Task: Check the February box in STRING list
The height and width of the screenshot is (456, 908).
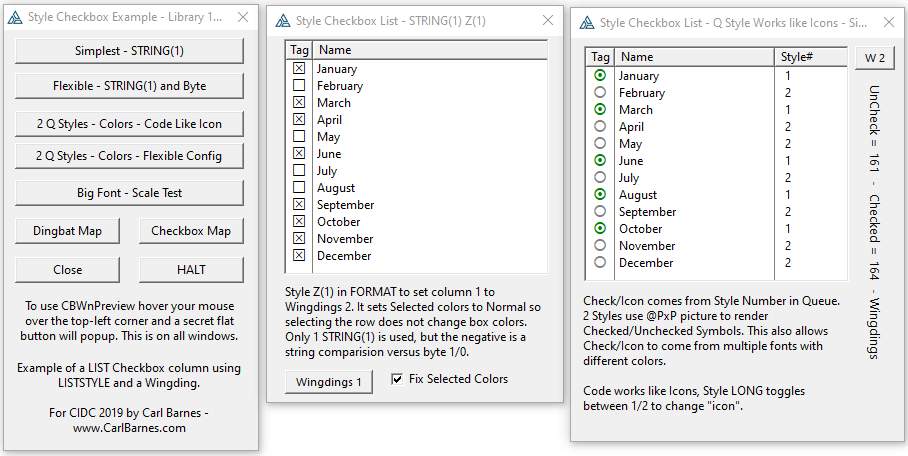Action: click(299, 86)
